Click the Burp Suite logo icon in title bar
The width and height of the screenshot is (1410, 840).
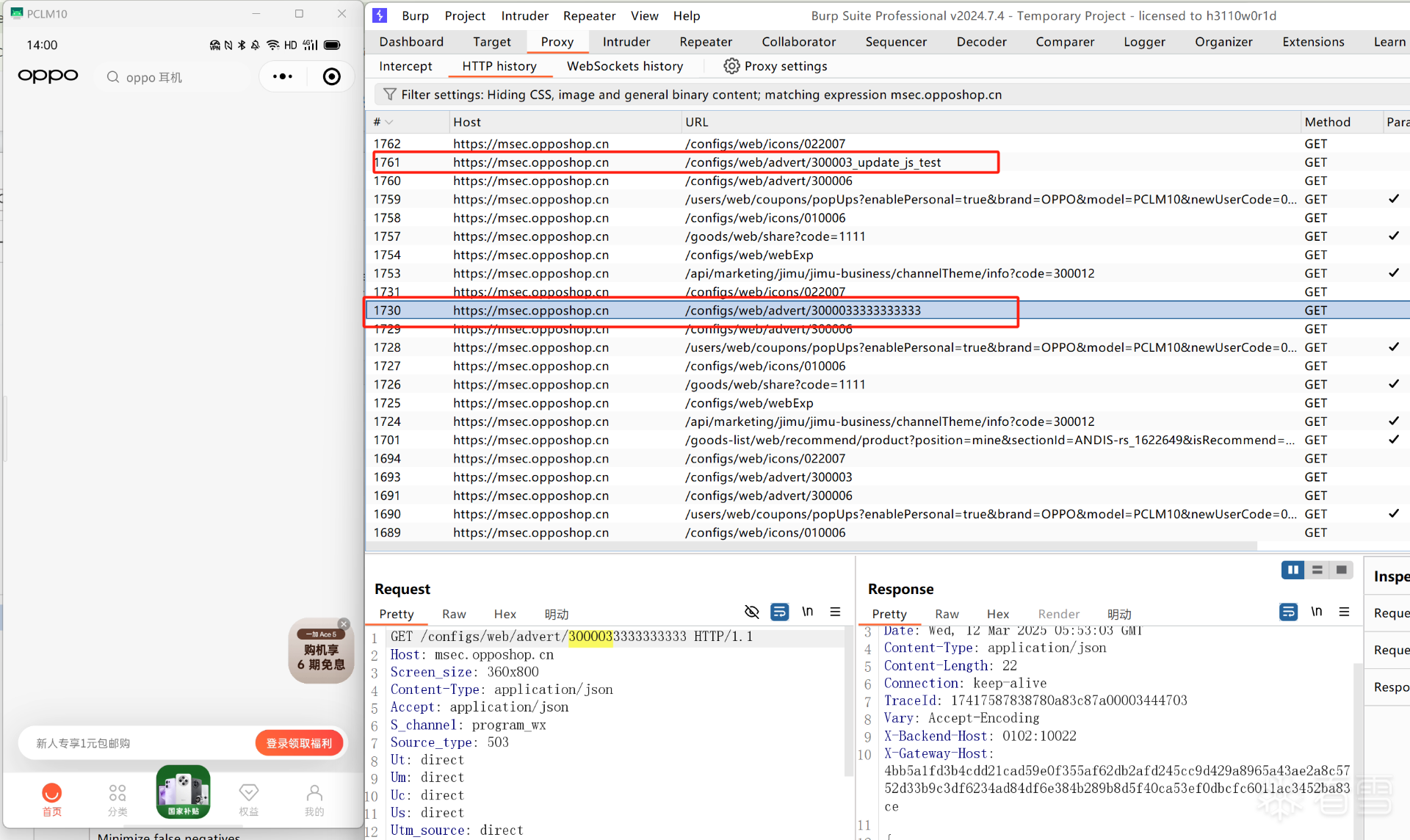tap(379, 15)
